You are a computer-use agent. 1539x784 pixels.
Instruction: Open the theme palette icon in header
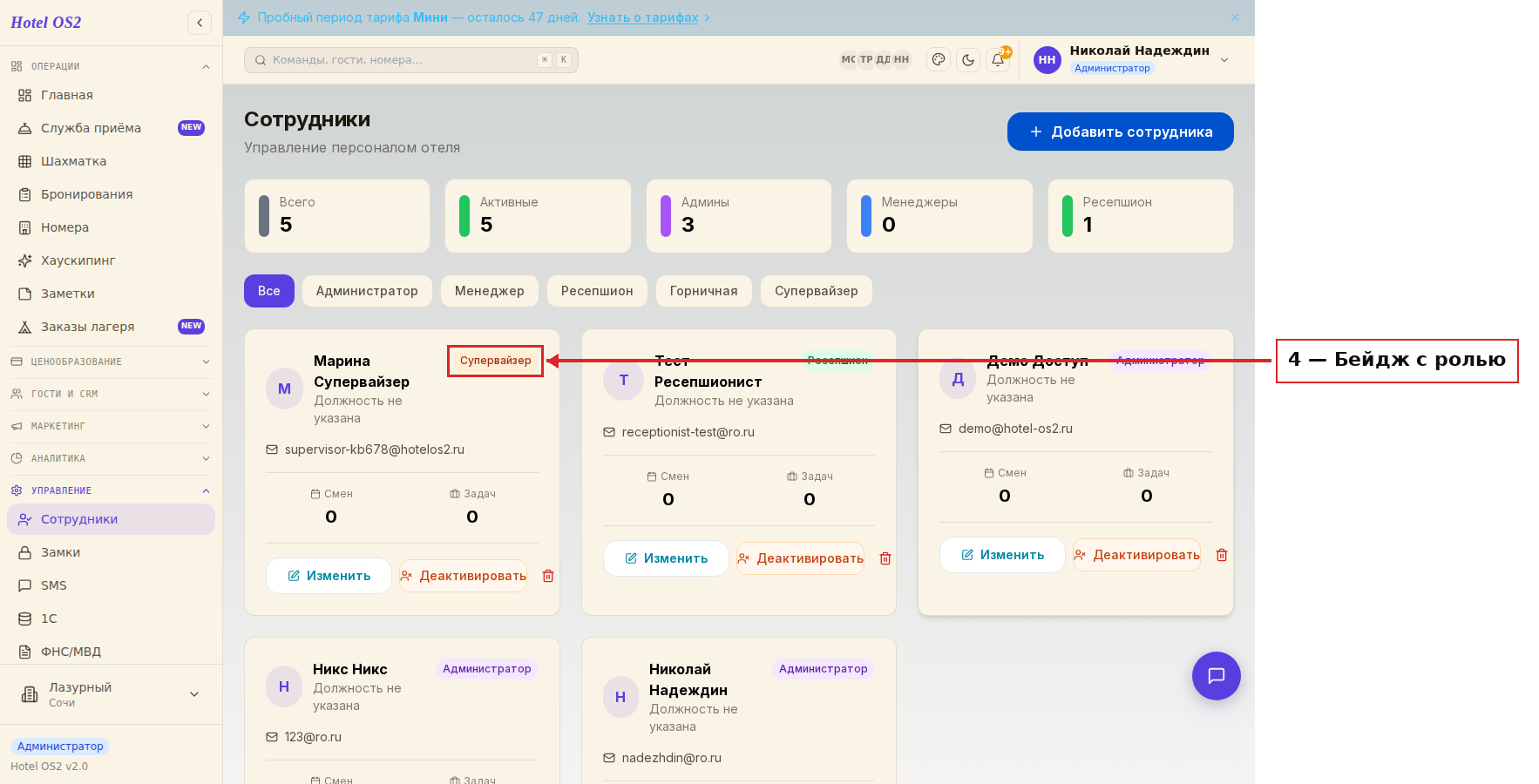point(939,59)
